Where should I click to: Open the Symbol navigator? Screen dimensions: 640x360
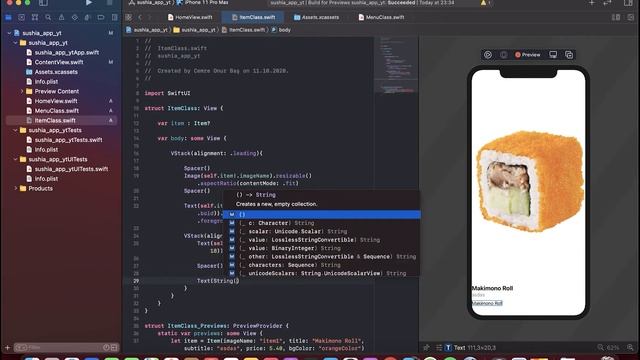point(35,18)
